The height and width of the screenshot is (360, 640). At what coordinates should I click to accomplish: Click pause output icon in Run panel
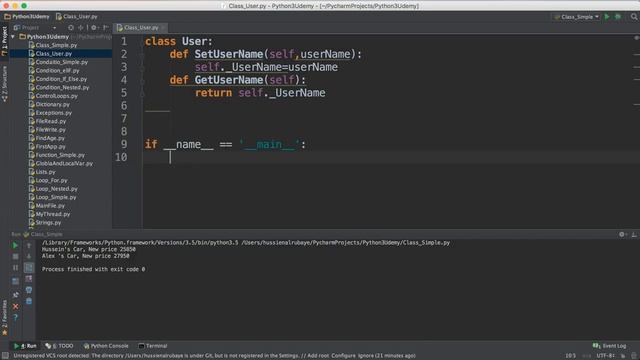(x=15, y=268)
